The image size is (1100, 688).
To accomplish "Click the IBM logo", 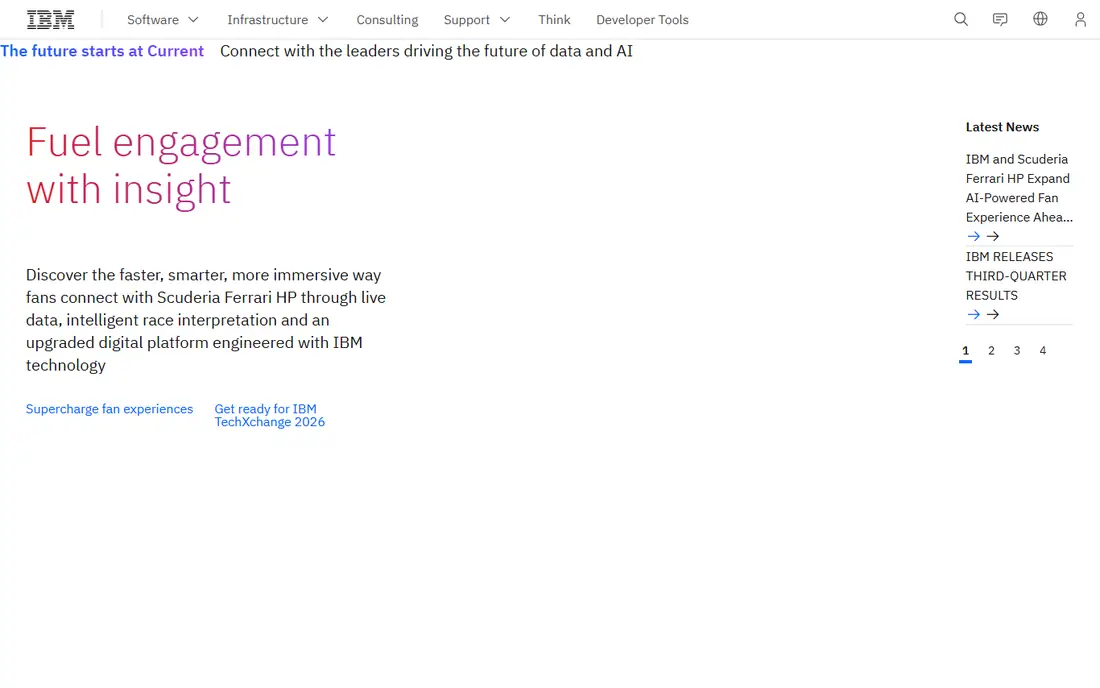I will coord(51,20).
